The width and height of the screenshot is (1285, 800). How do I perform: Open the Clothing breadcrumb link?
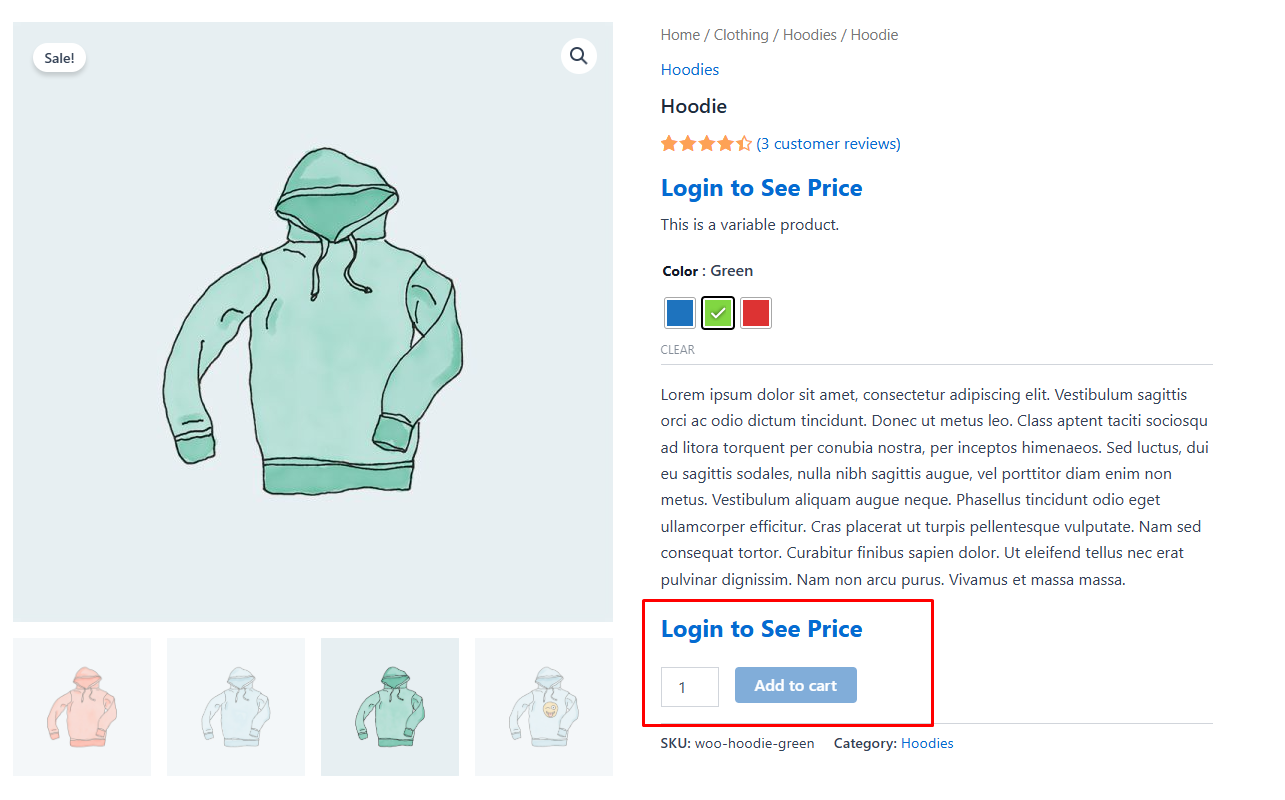click(740, 34)
